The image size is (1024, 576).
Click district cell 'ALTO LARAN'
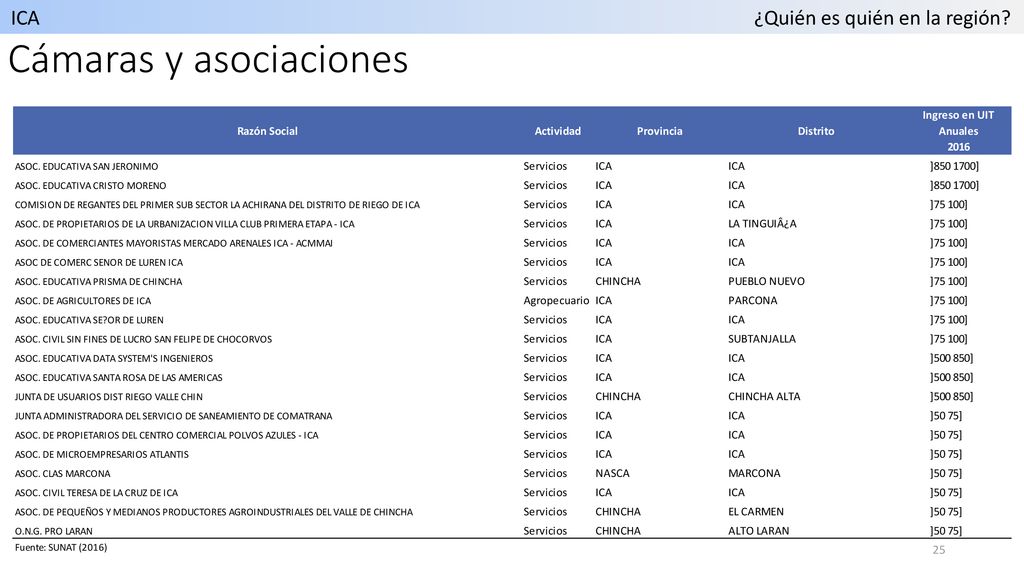758,531
